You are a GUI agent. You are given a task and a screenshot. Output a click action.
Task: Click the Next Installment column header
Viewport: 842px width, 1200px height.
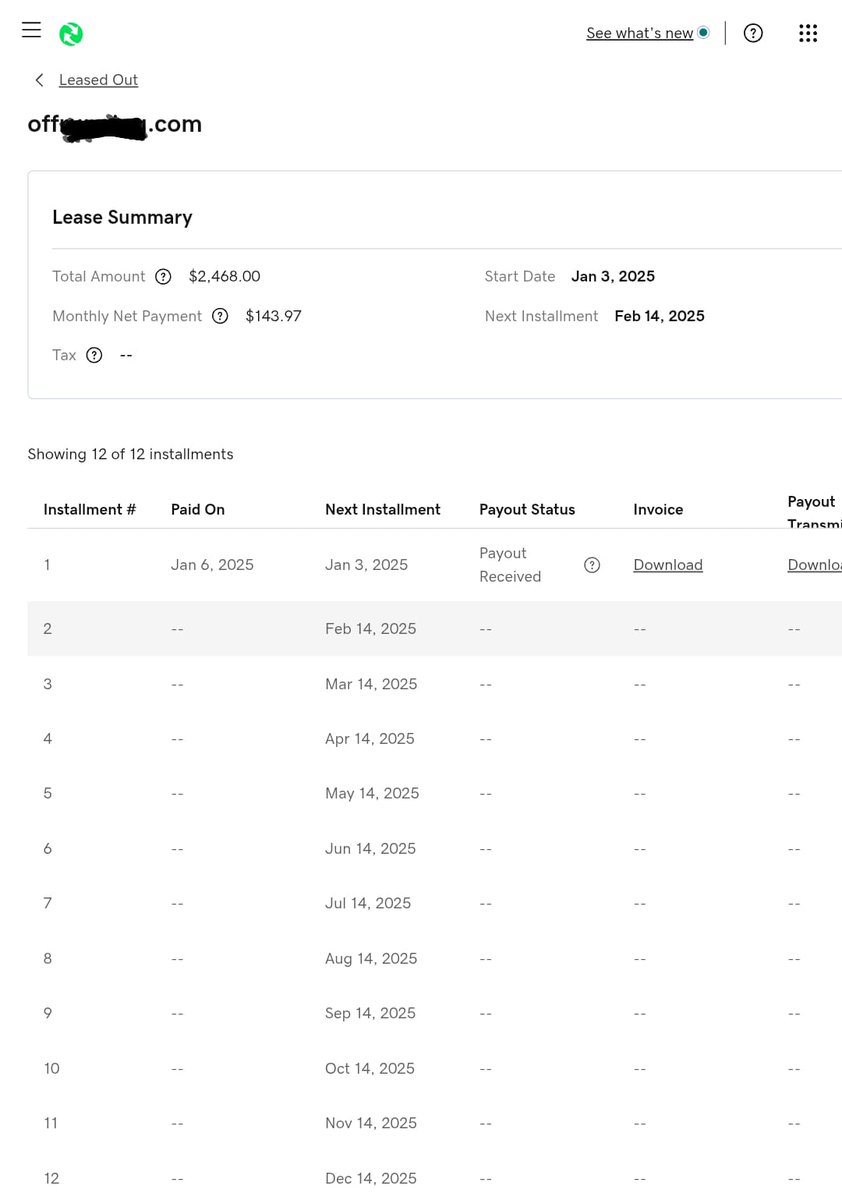[x=383, y=509]
